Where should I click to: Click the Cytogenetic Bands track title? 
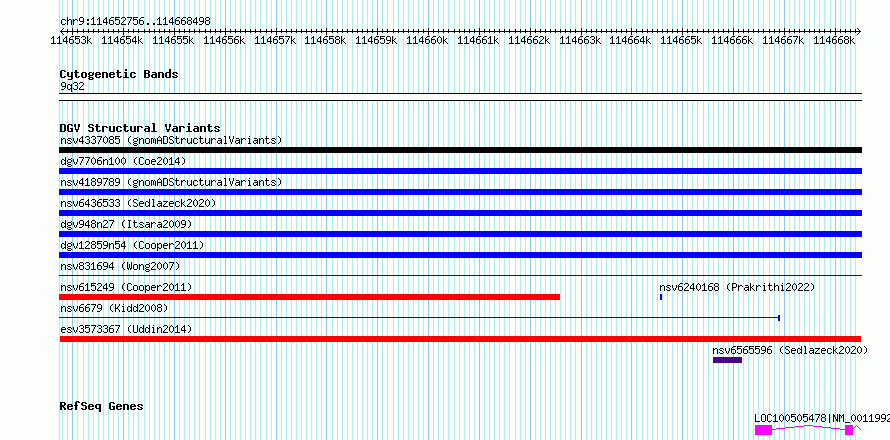(x=119, y=74)
